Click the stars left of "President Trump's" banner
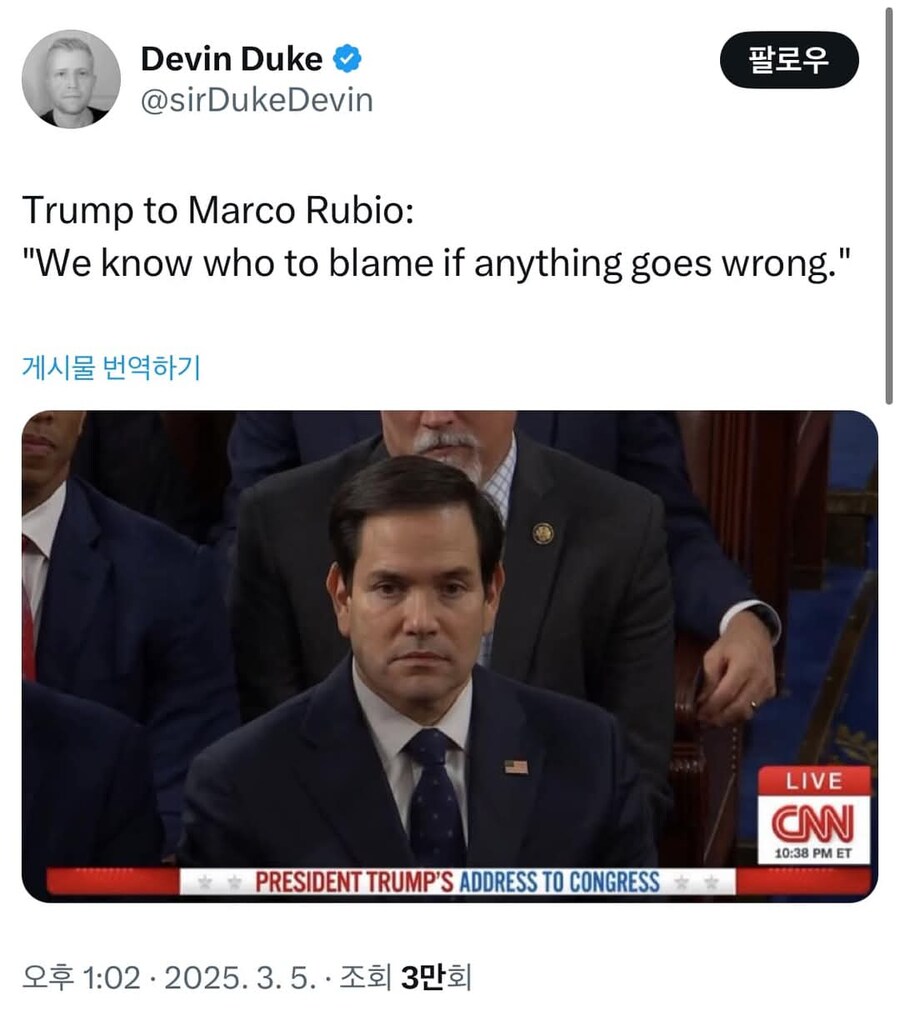 tap(219, 883)
